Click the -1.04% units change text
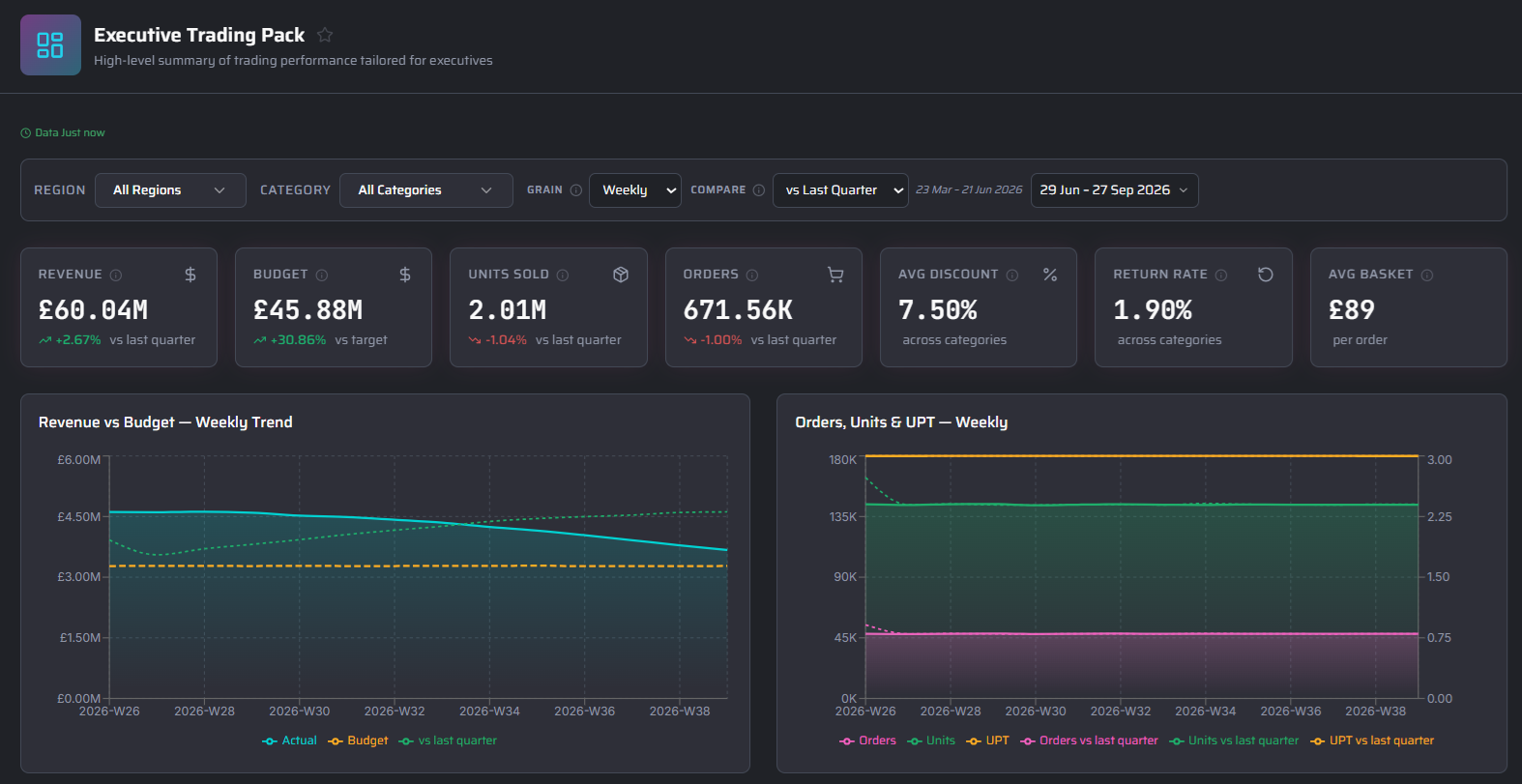The width and height of the screenshot is (1522, 784). pos(506,340)
